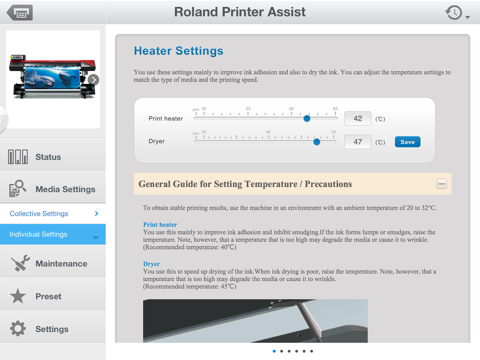Adjust the Dryer slider handle
Screen dimensions: 480x360
pyautogui.click(x=317, y=142)
